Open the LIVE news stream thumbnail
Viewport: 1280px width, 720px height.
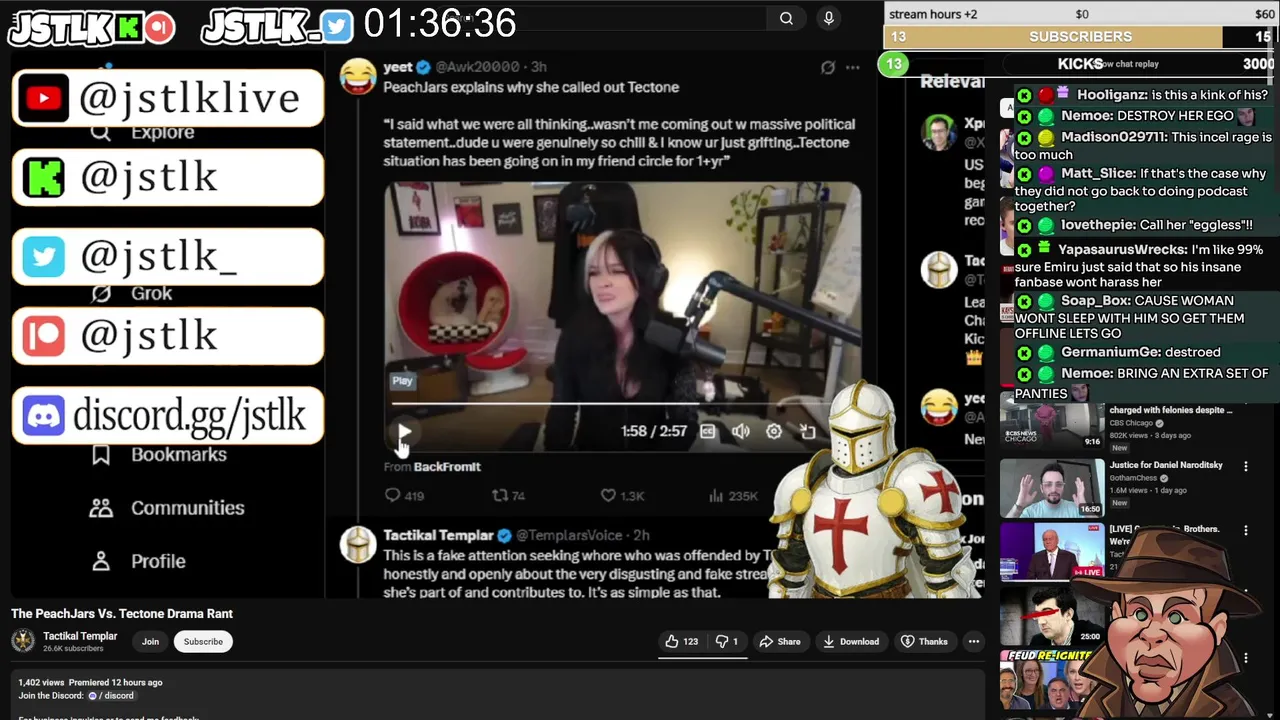click(1052, 551)
